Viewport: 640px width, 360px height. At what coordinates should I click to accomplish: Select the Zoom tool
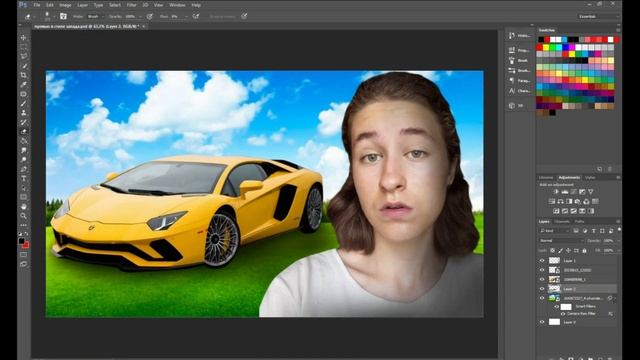(24, 216)
